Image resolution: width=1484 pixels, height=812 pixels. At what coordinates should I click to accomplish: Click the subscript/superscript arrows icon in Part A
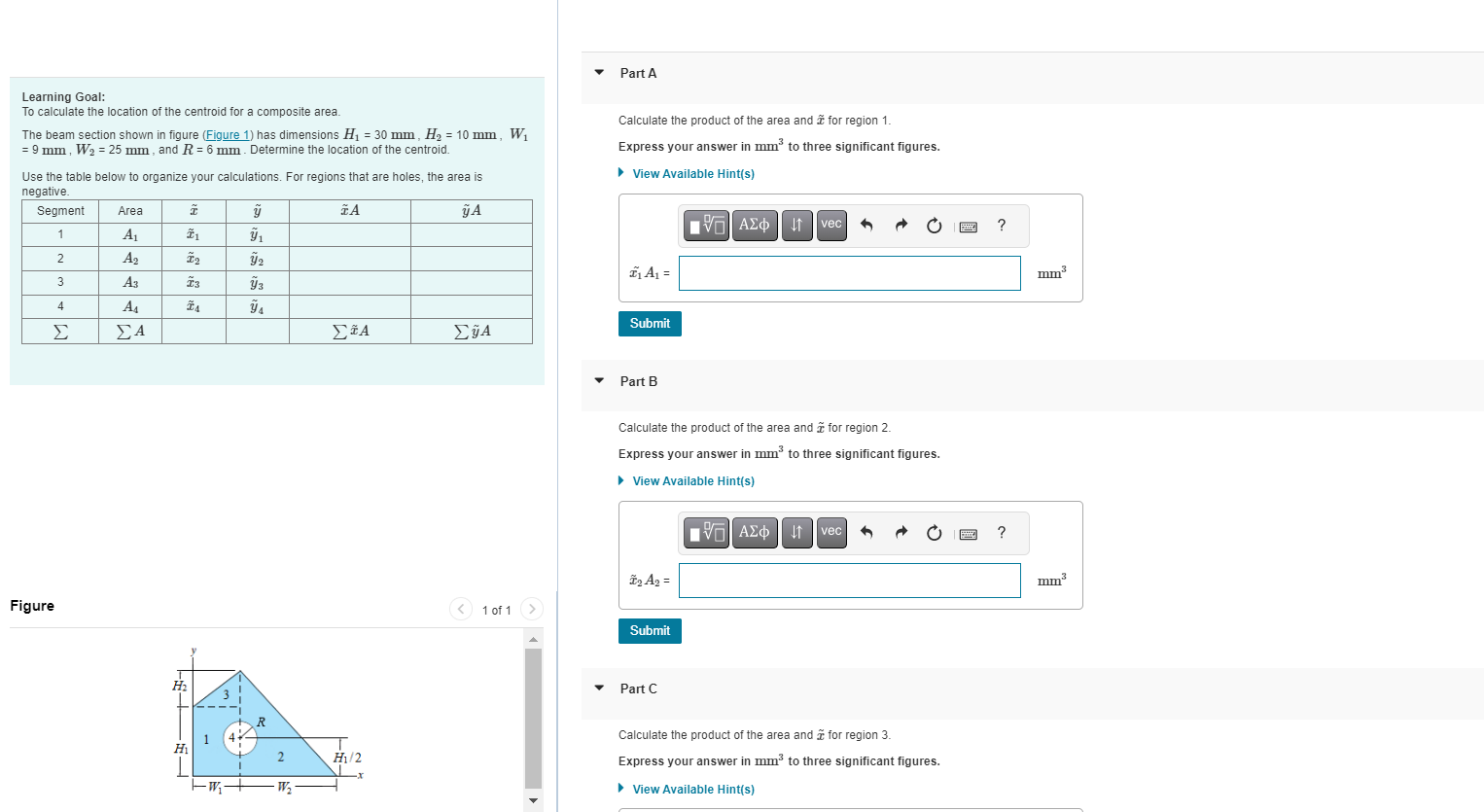click(x=796, y=225)
